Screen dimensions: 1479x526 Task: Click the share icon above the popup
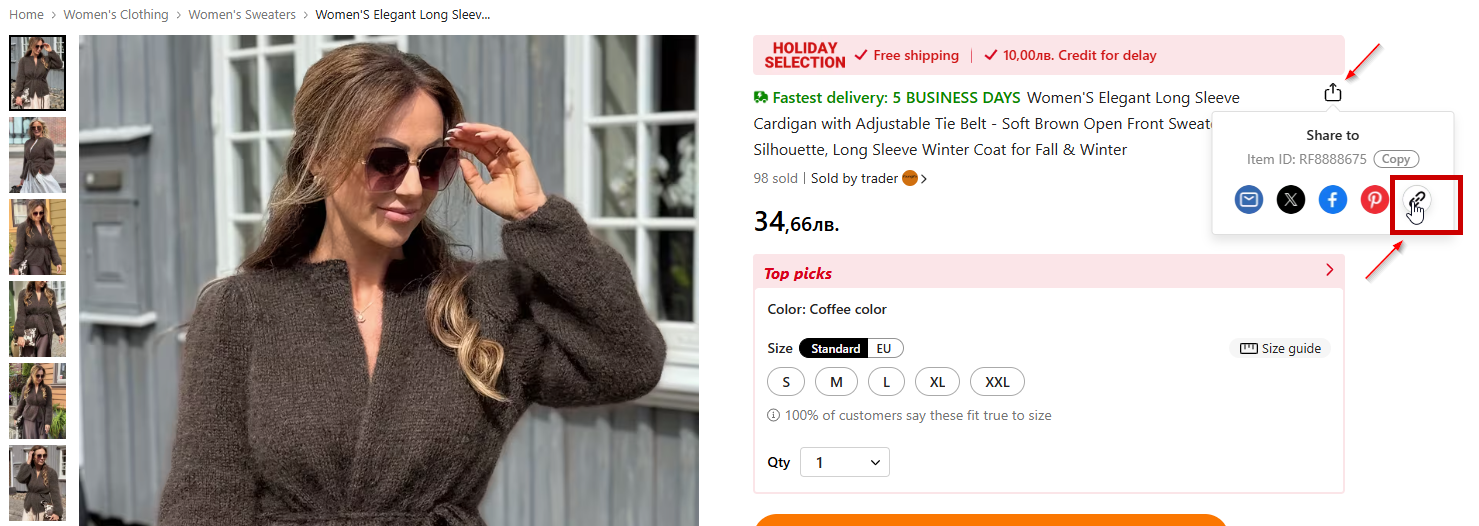(x=1332, y=92)
